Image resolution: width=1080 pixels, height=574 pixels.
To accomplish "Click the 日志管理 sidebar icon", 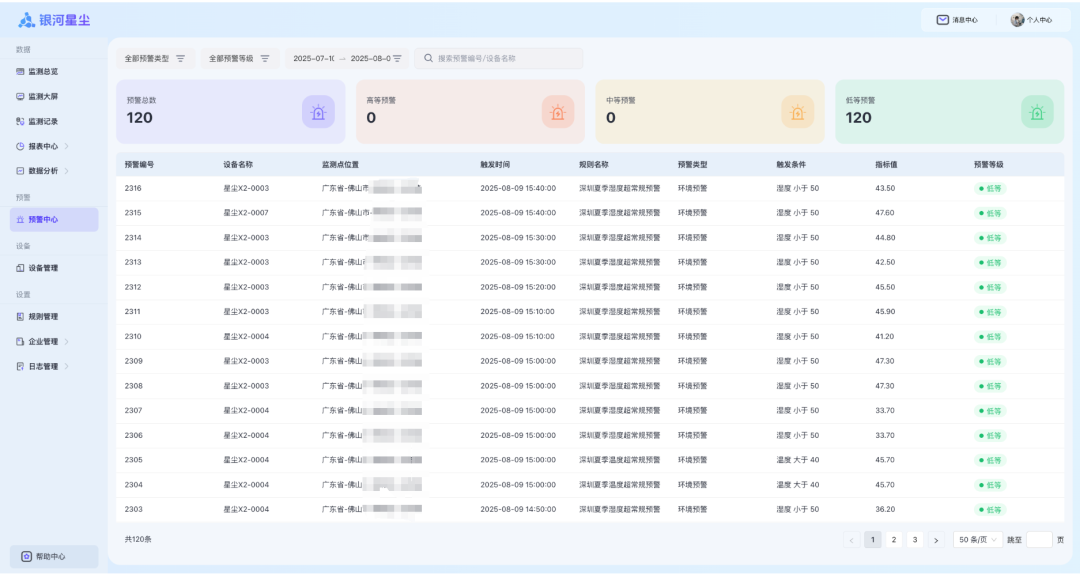I will click(x=20, y=367).
